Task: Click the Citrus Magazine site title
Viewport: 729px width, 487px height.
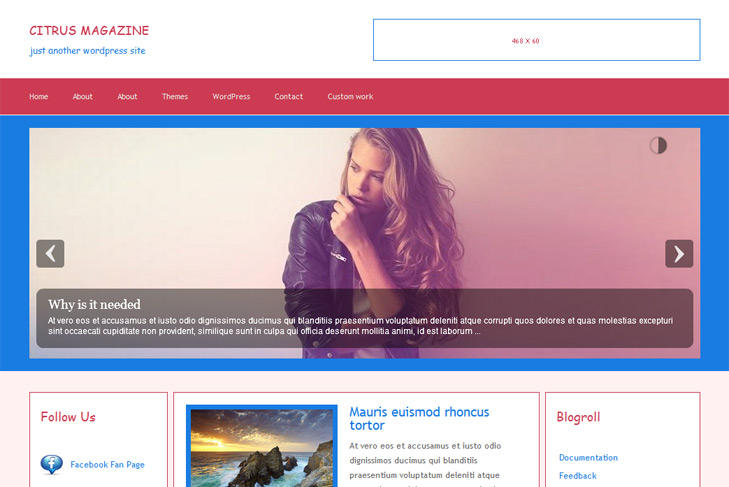Action: pos(89,31)
